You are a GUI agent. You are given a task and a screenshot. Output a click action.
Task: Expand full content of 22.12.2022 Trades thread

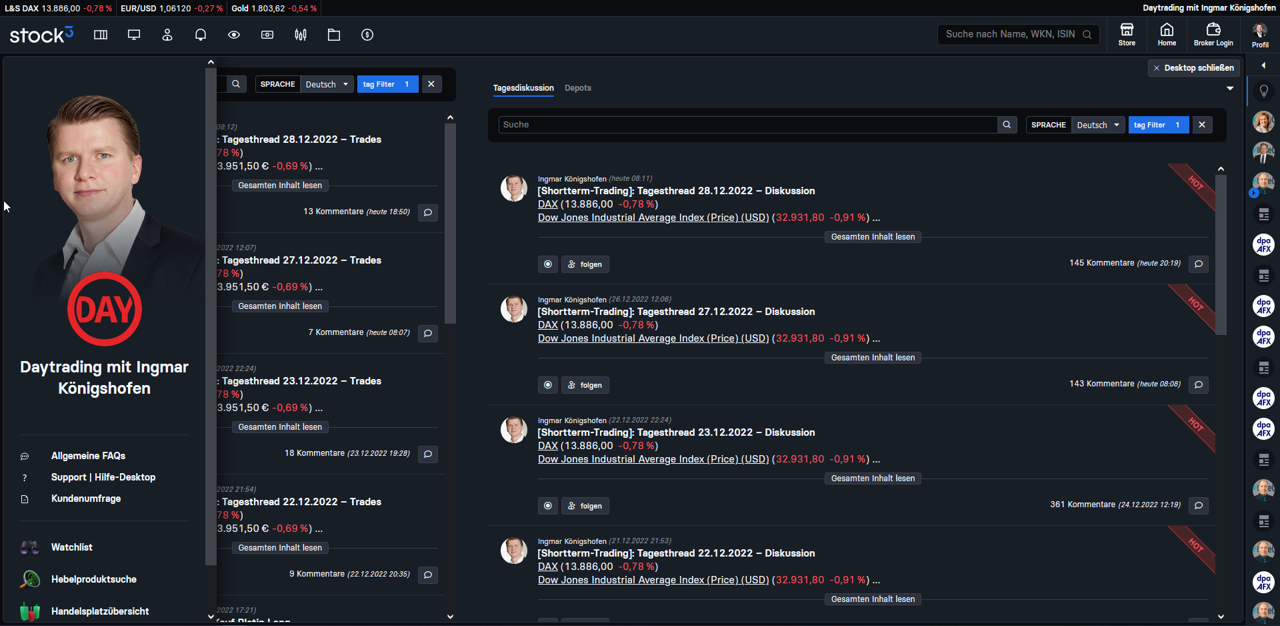pos(280,548)
